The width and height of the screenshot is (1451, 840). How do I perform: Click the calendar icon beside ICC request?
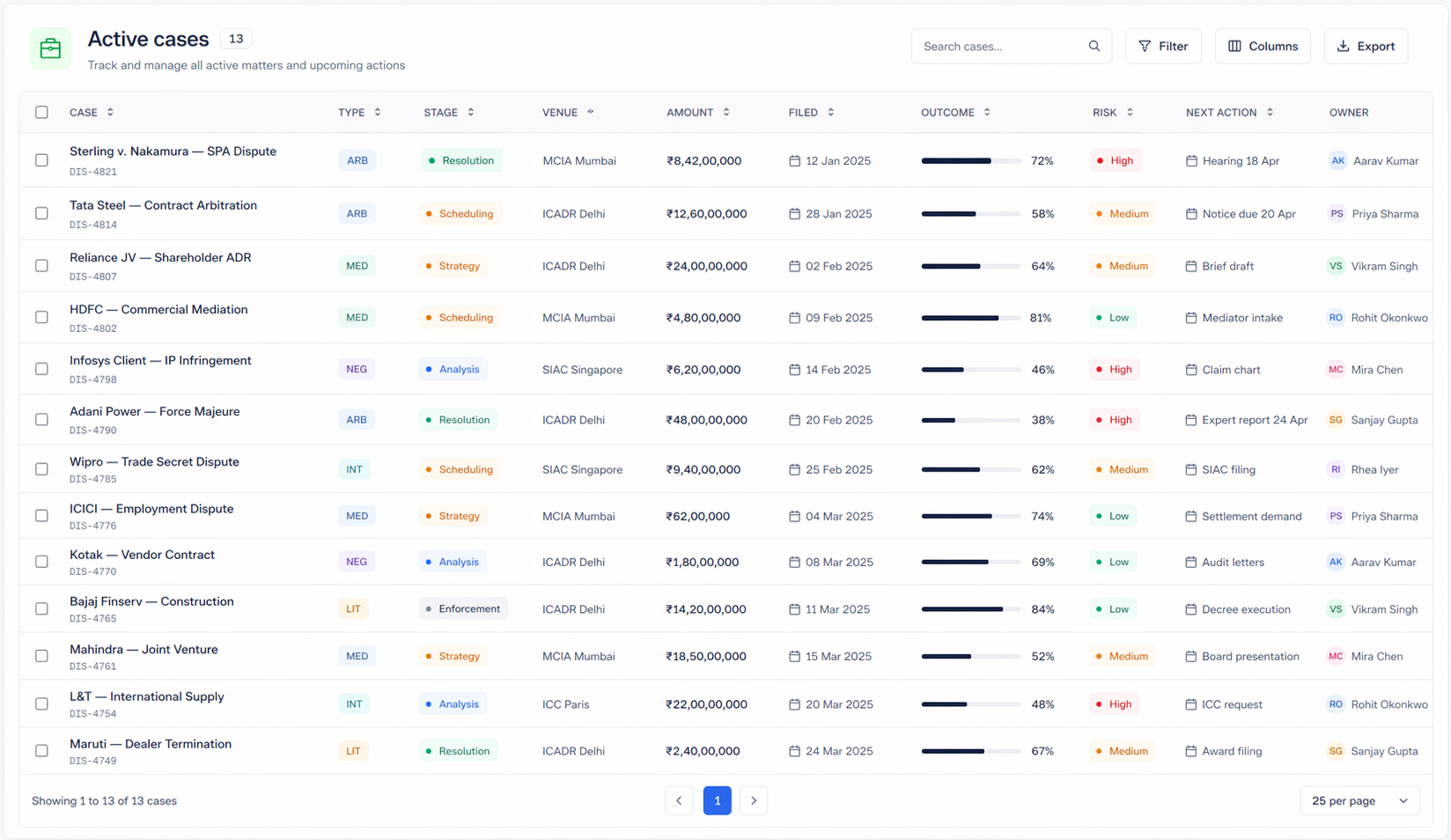click(1191, 704)
